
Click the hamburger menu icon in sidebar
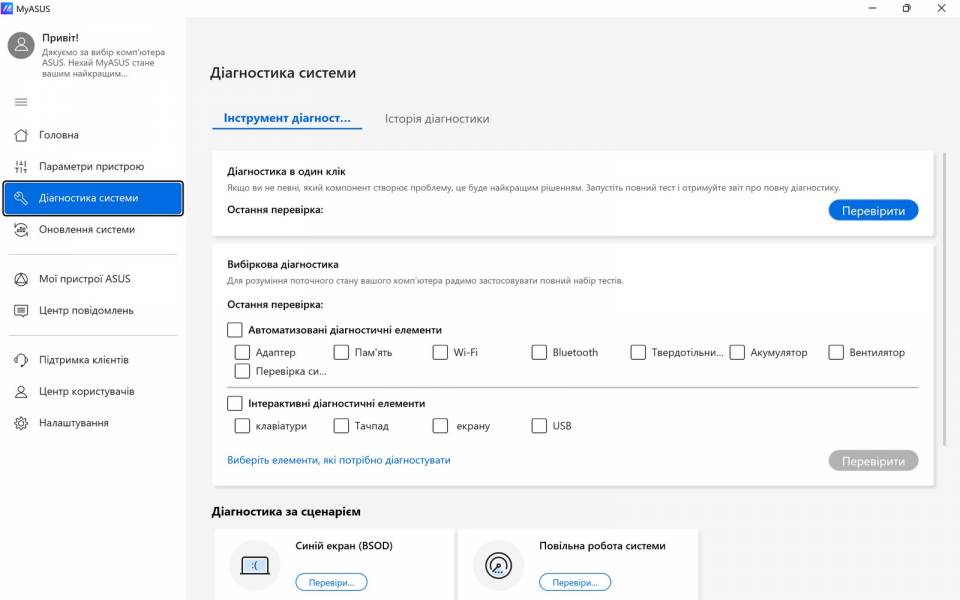point(21,102)
